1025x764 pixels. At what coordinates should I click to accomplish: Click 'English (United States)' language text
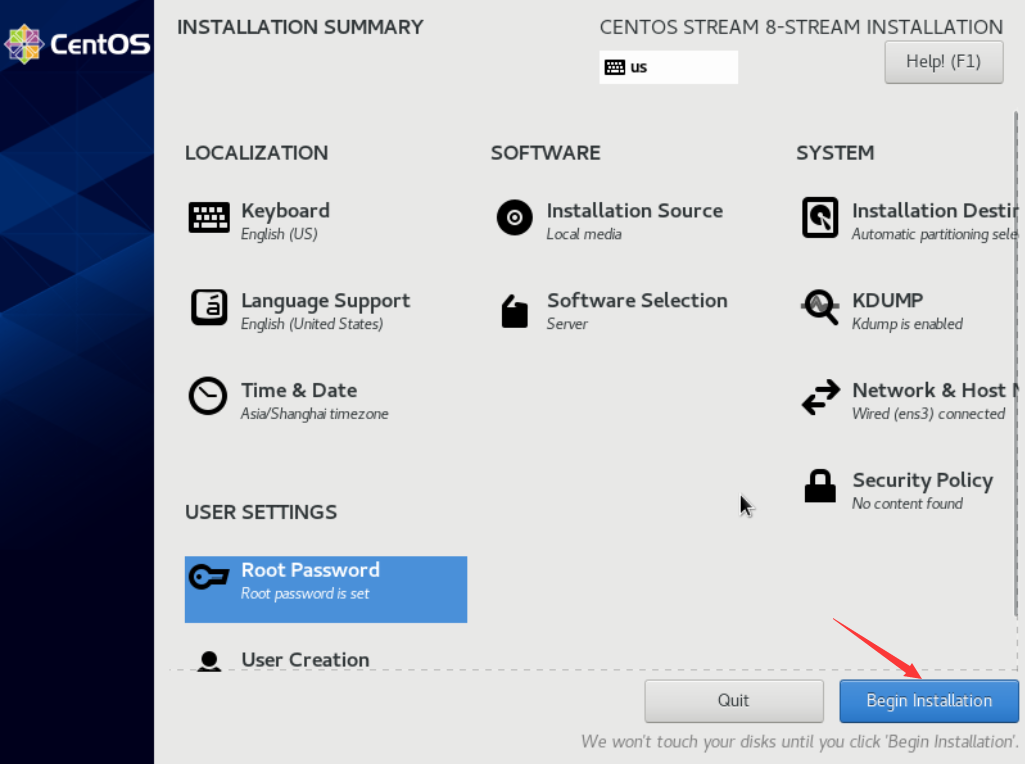pos(312,324)
